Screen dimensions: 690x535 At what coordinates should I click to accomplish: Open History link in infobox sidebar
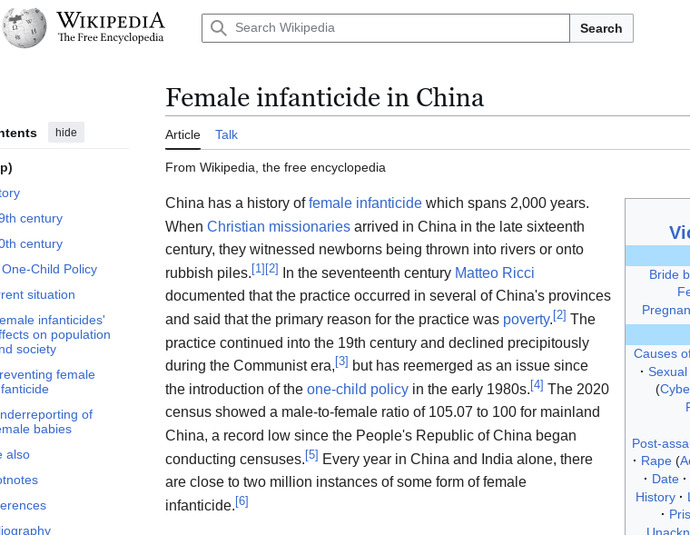click(655, 497)
